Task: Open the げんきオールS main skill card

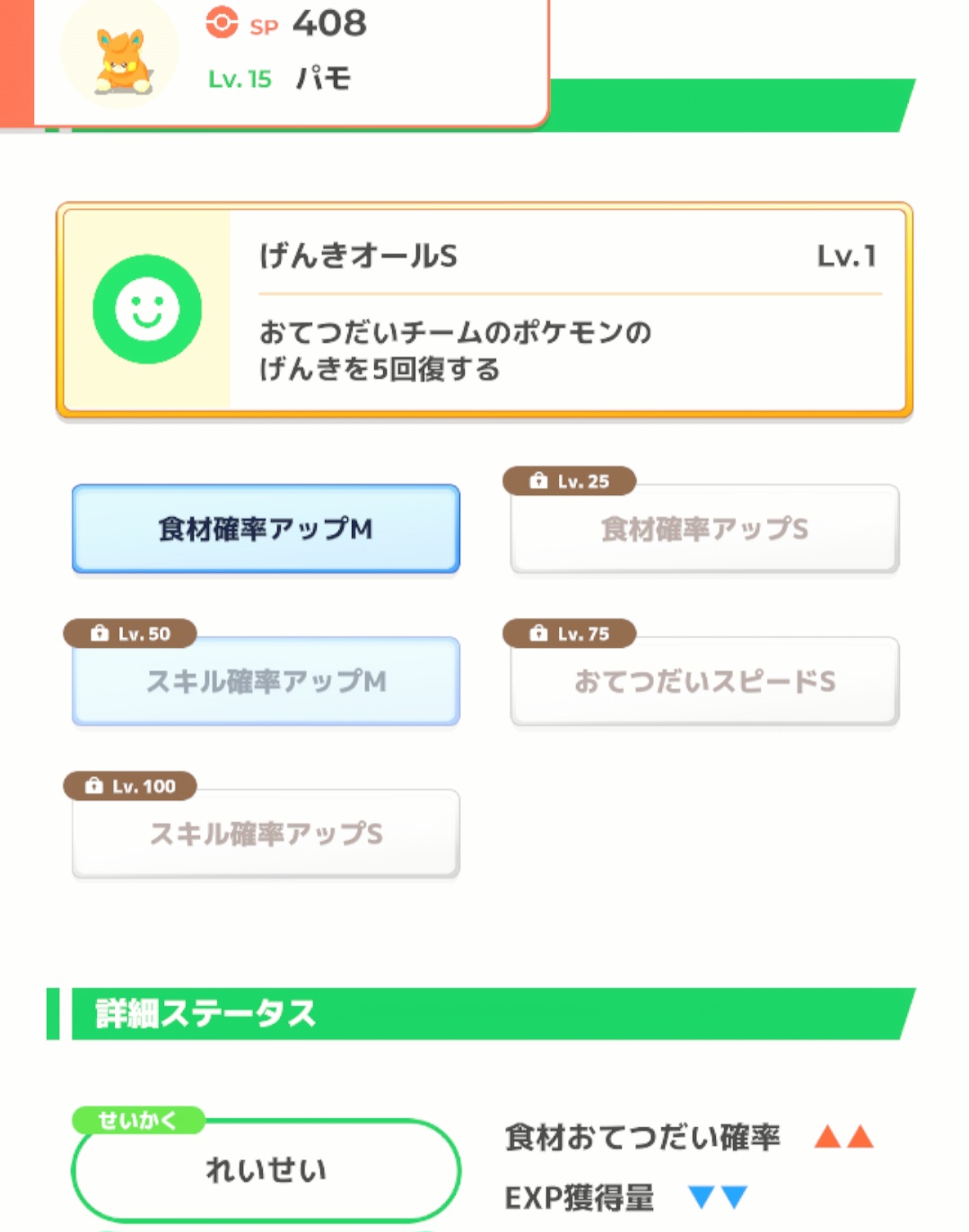Action: (484, 310)
